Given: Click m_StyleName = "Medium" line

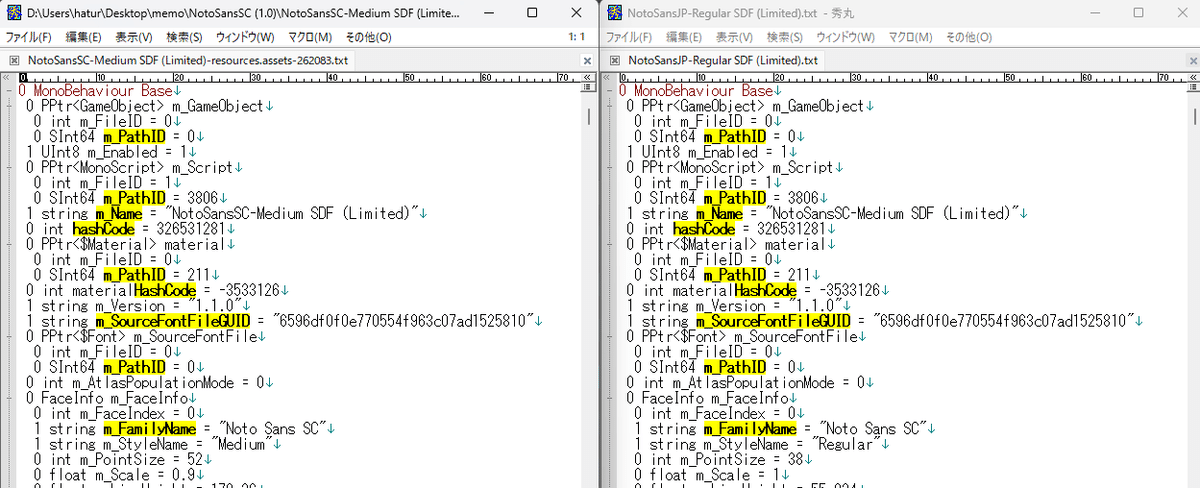Looking at the screenshot, I should [x=156, y=442].
